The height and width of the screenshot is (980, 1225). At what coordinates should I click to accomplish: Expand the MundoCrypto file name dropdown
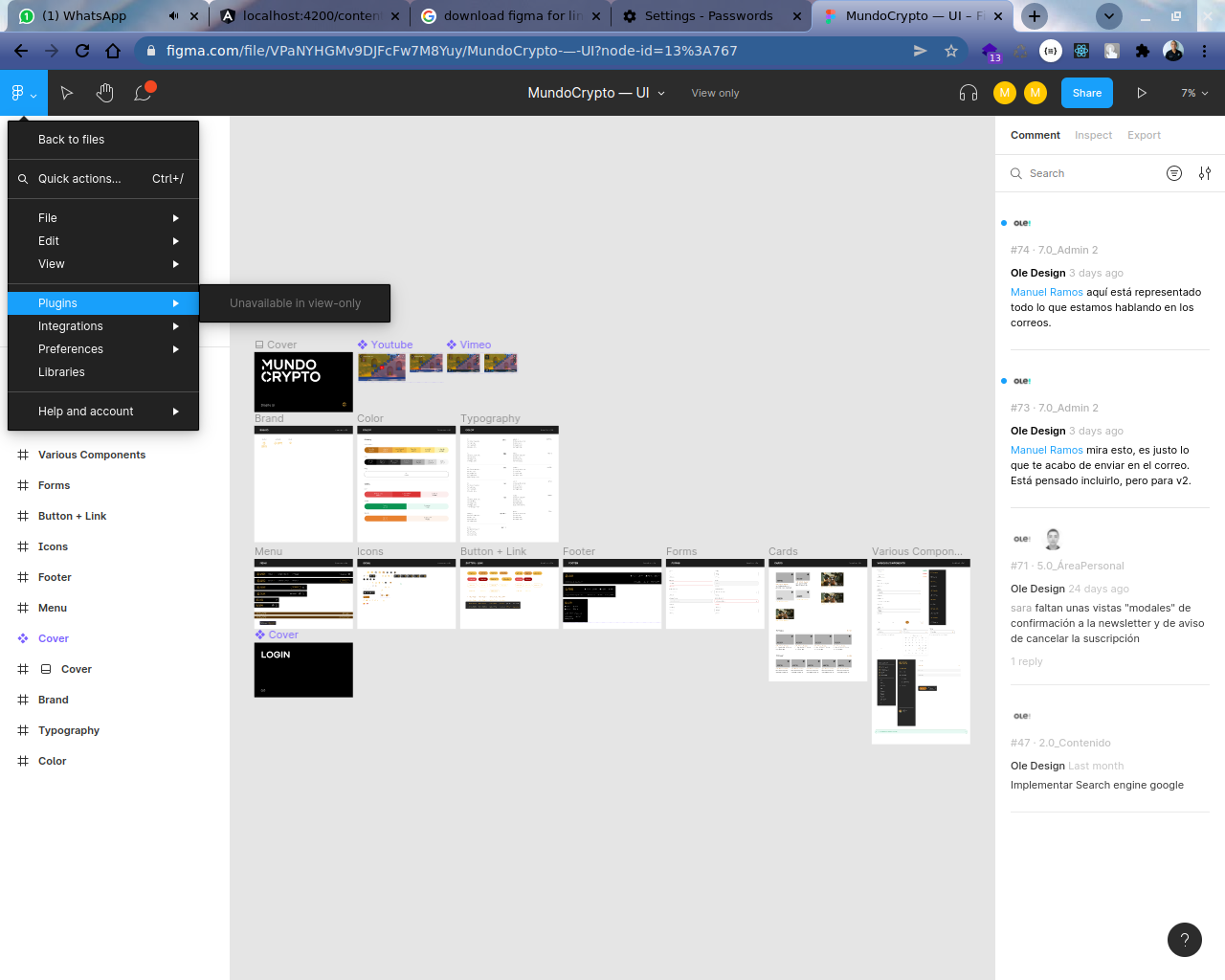point(660,93)
